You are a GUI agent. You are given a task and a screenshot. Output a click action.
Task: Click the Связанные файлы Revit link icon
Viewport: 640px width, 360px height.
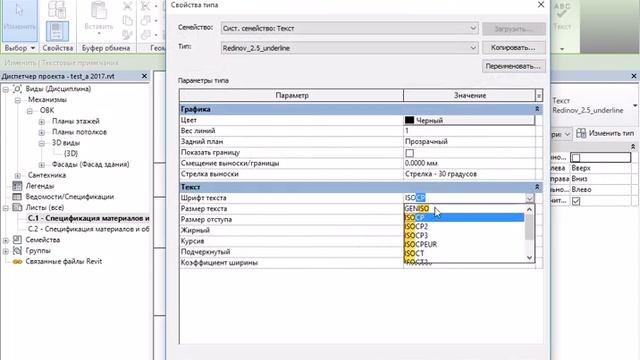tap(17, 262)
